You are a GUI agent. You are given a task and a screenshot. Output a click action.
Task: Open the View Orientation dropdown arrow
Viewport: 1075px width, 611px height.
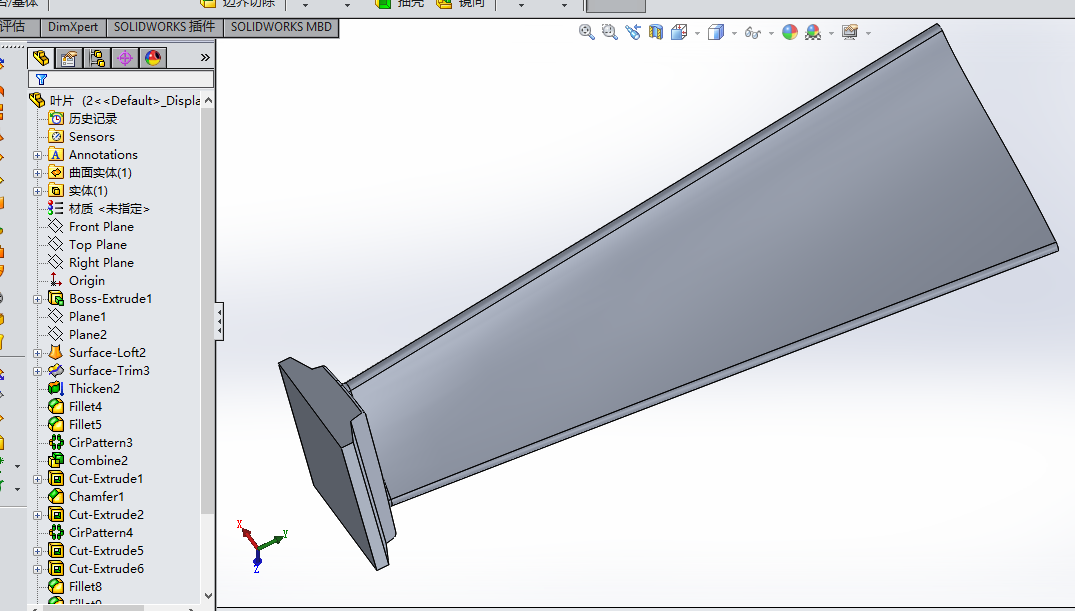pyautogui.click(x=697, y=33)
